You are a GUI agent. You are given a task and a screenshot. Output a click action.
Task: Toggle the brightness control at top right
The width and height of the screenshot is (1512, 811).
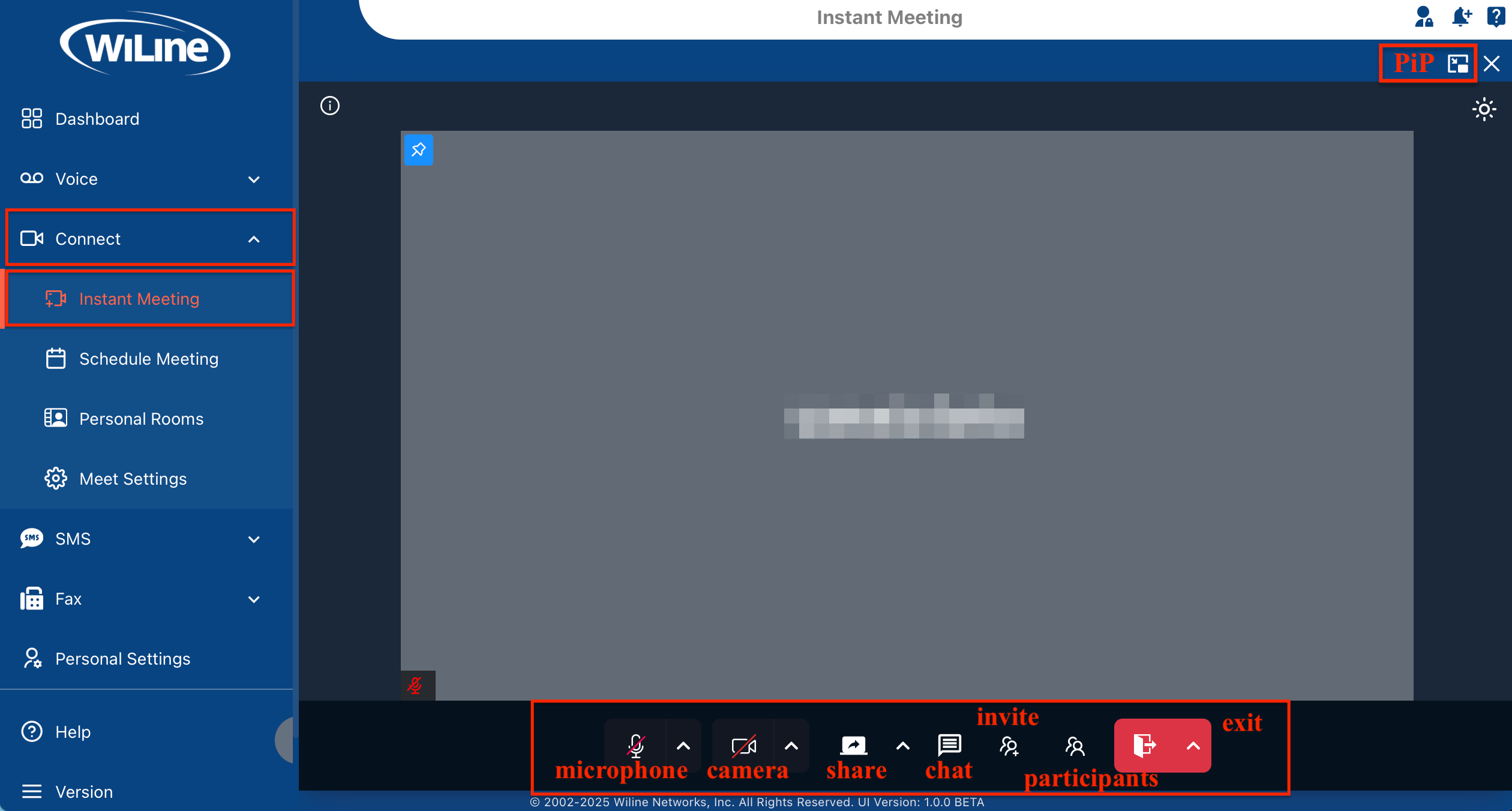1484,109
